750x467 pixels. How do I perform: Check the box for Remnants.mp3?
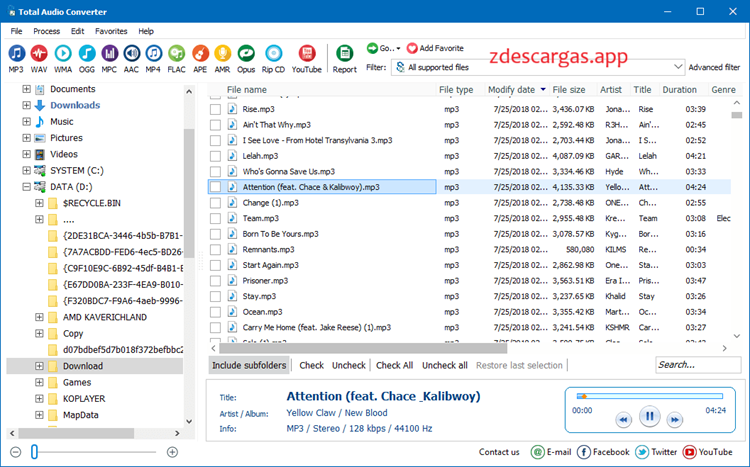pyautogui.click(x=215, y=250)
